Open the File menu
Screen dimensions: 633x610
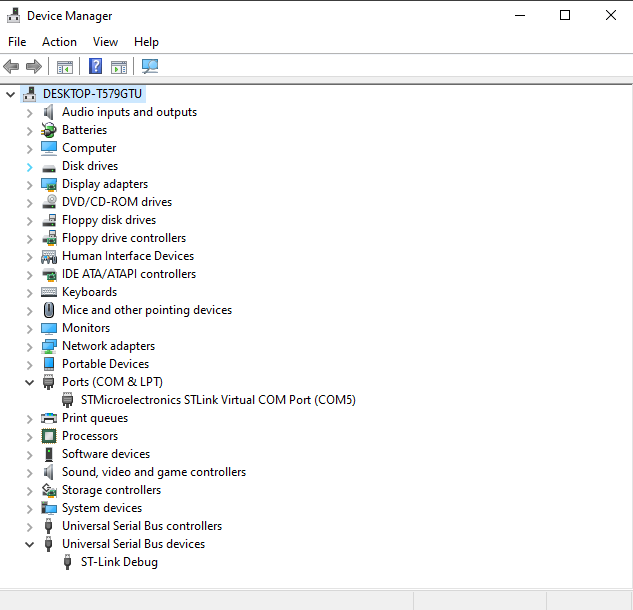pyautogui.click(x=17, y=42)
